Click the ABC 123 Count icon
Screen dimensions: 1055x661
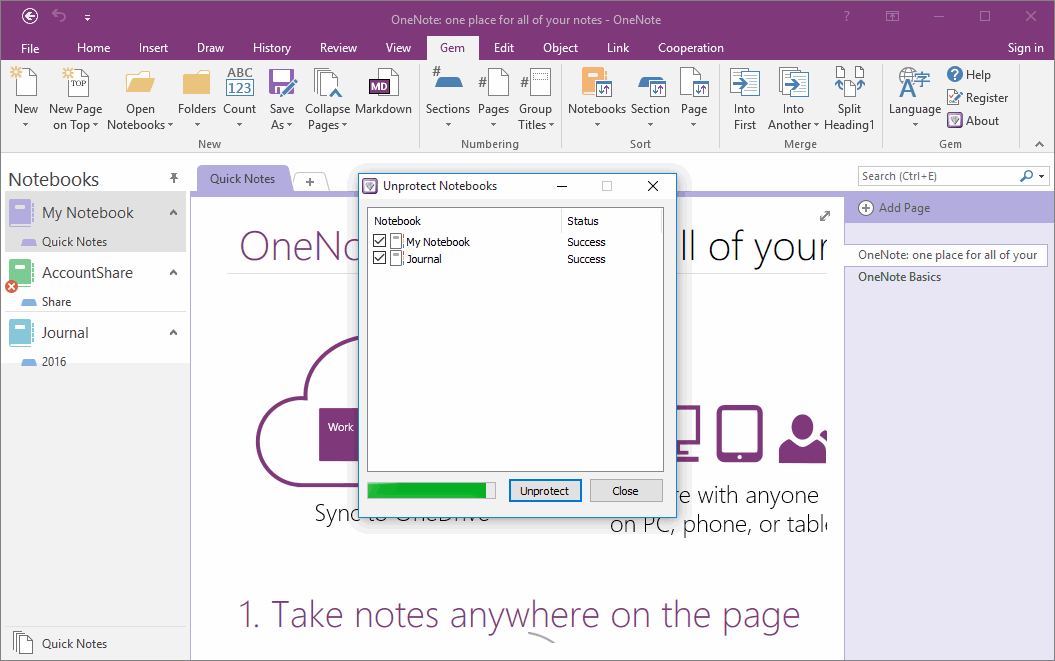point(240,82)
